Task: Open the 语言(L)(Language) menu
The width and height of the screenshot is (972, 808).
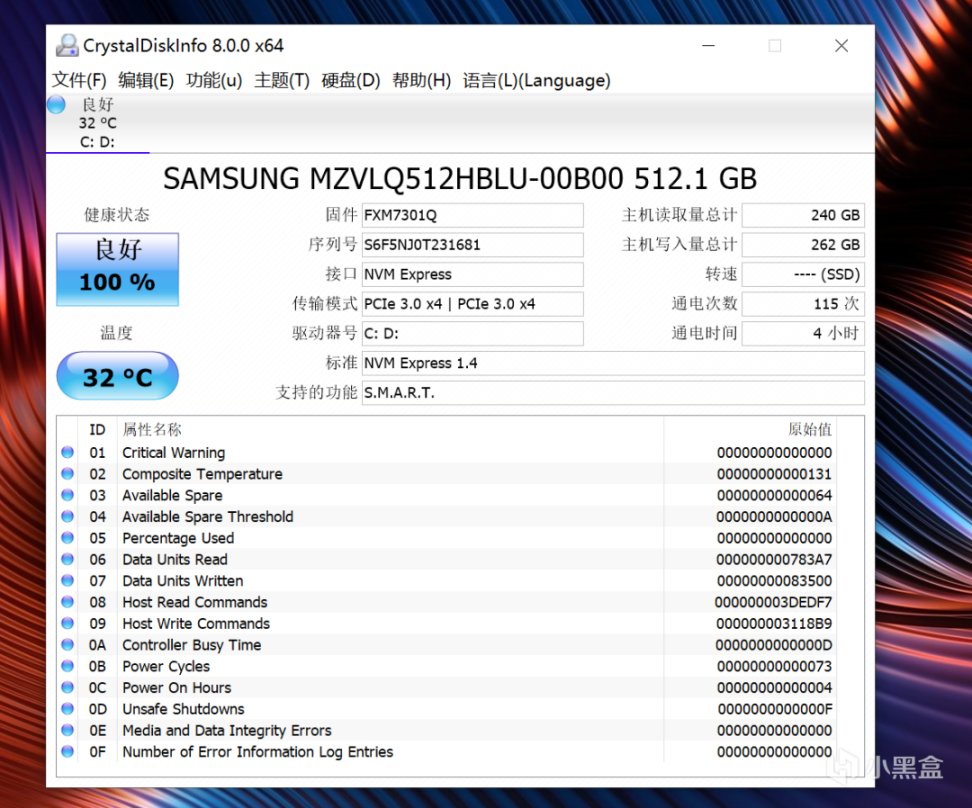Action: [x=536, y=80]
